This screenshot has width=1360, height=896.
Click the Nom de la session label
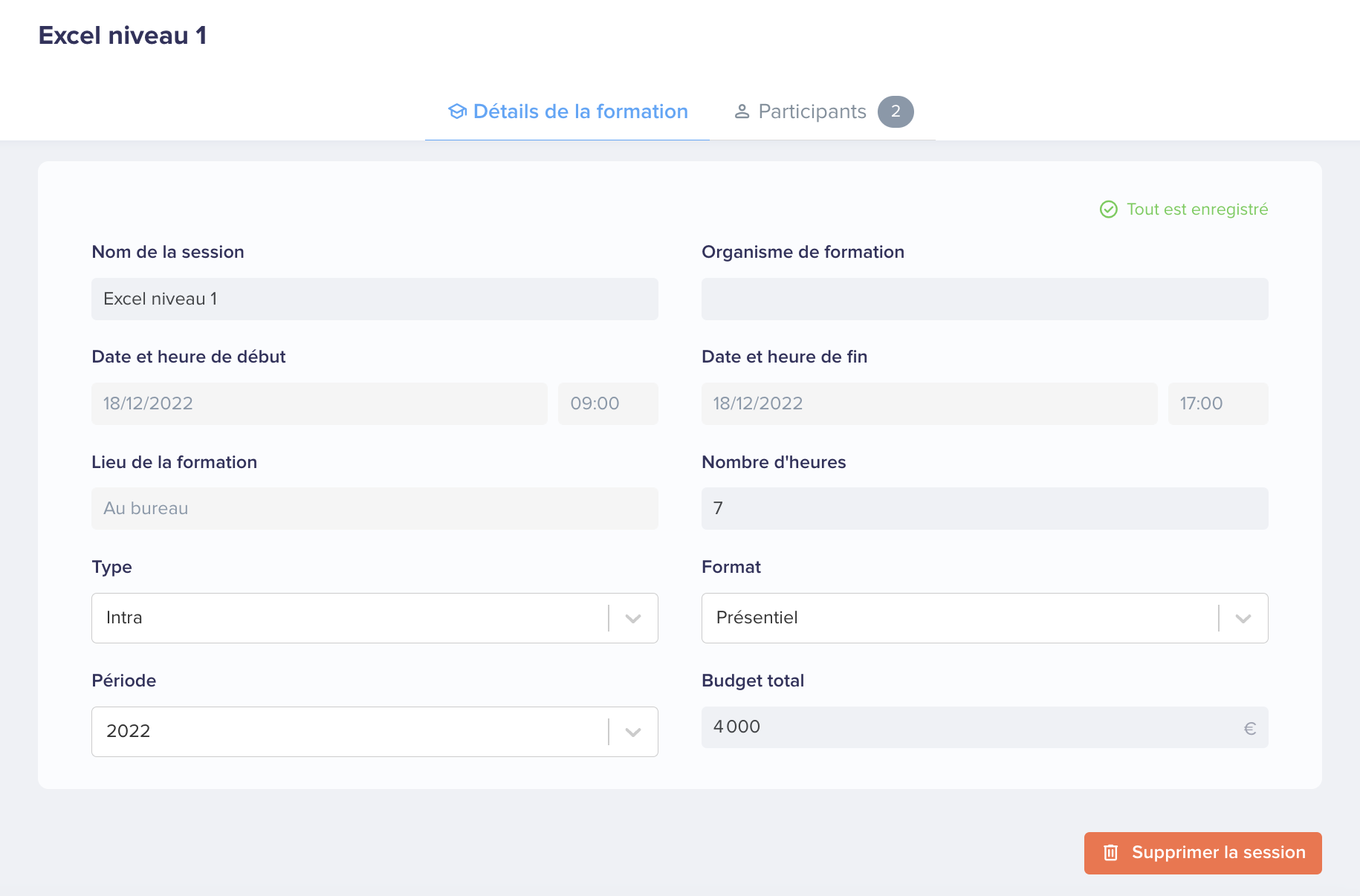168,252
